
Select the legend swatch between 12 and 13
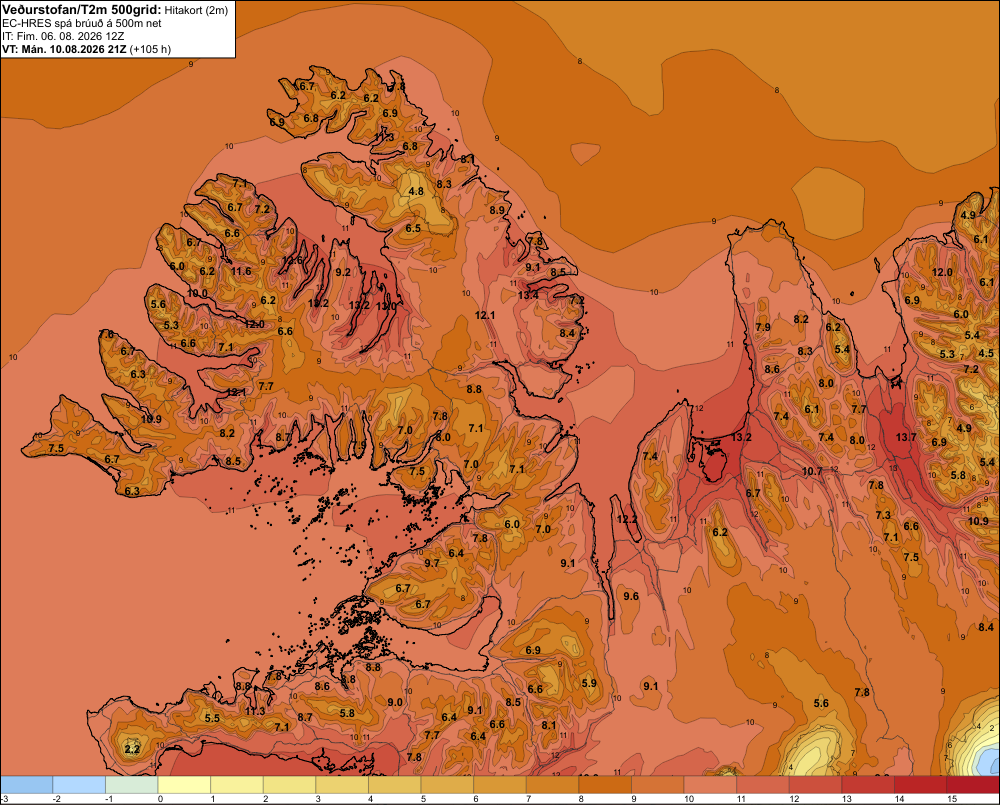tap(816, 785)
